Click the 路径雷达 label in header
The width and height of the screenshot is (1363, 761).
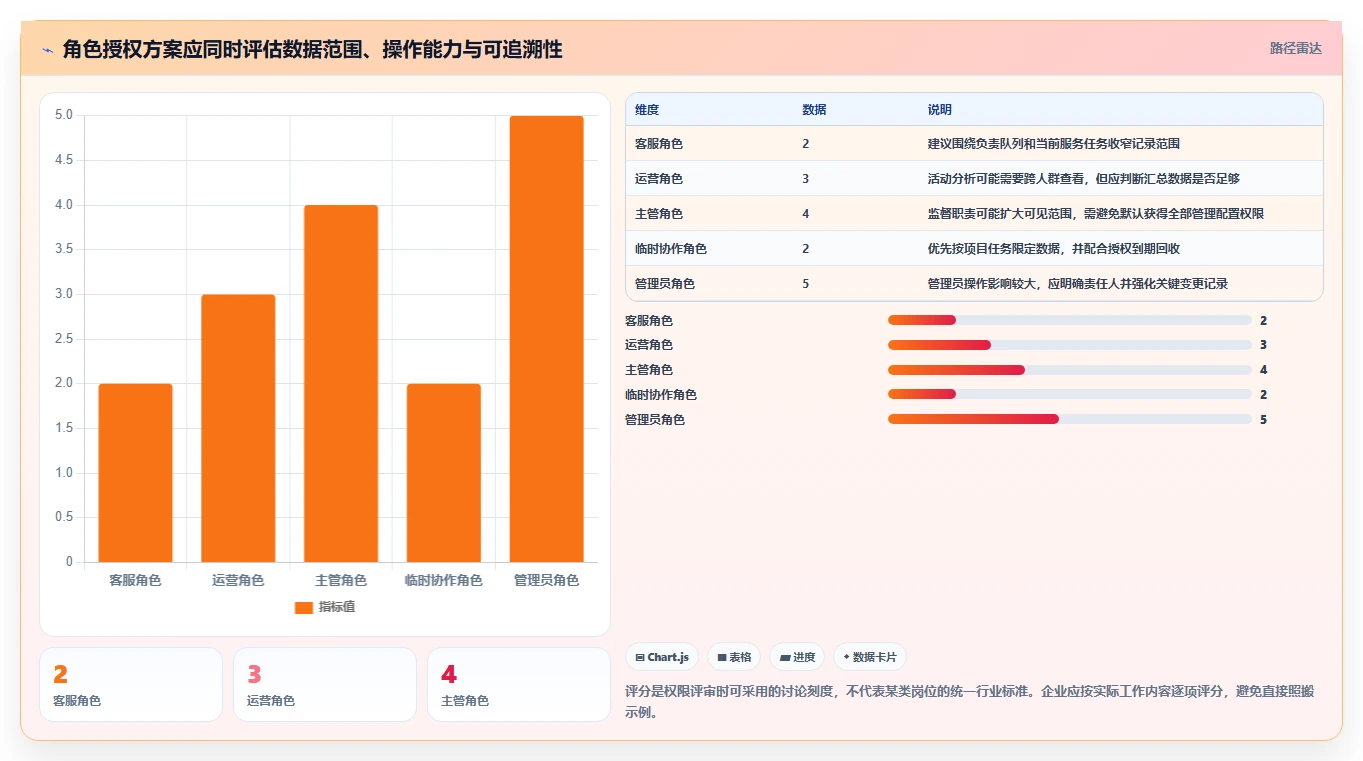pos(1295,48)
